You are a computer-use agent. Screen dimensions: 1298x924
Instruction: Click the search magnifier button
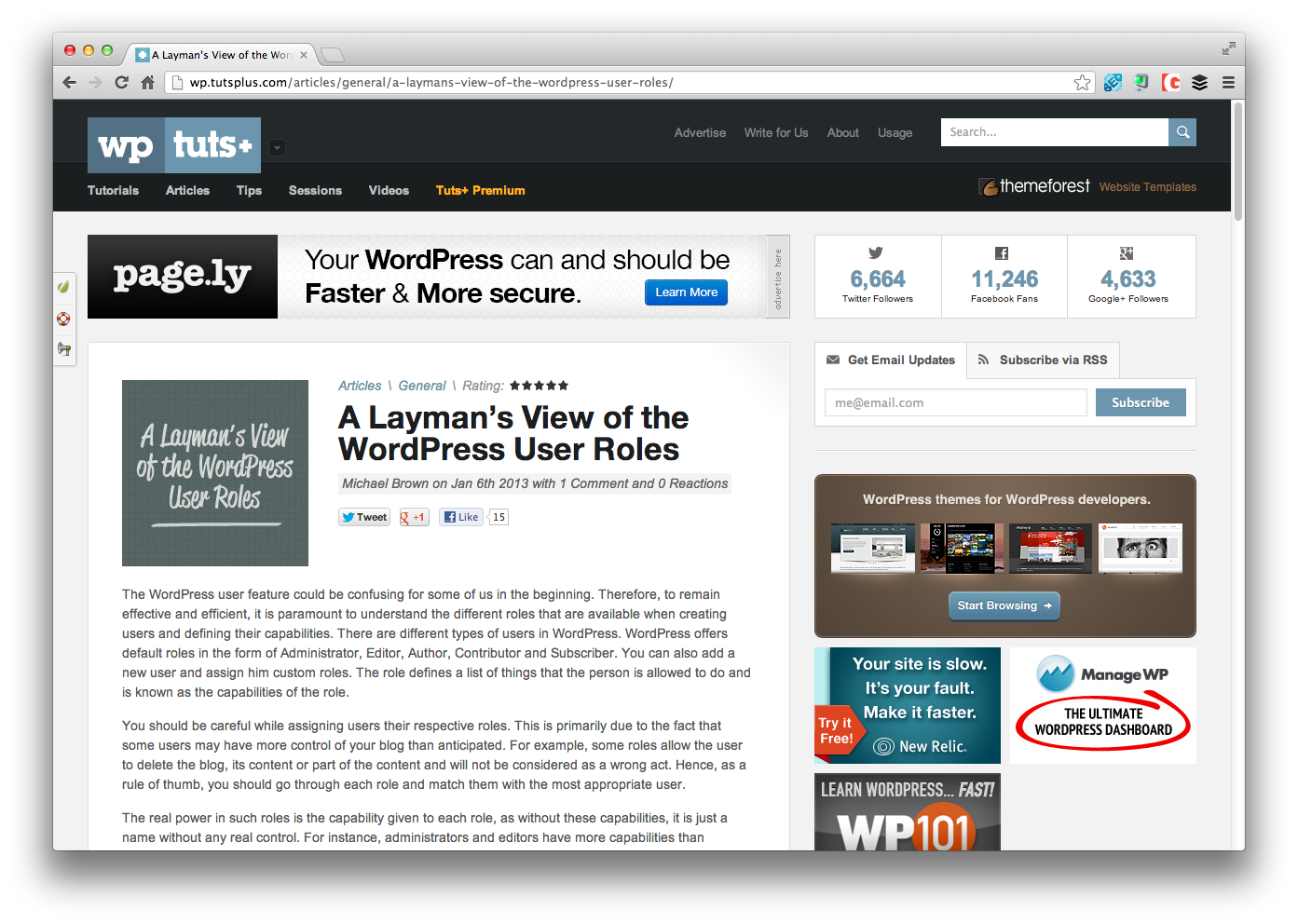coord(1182,132)
